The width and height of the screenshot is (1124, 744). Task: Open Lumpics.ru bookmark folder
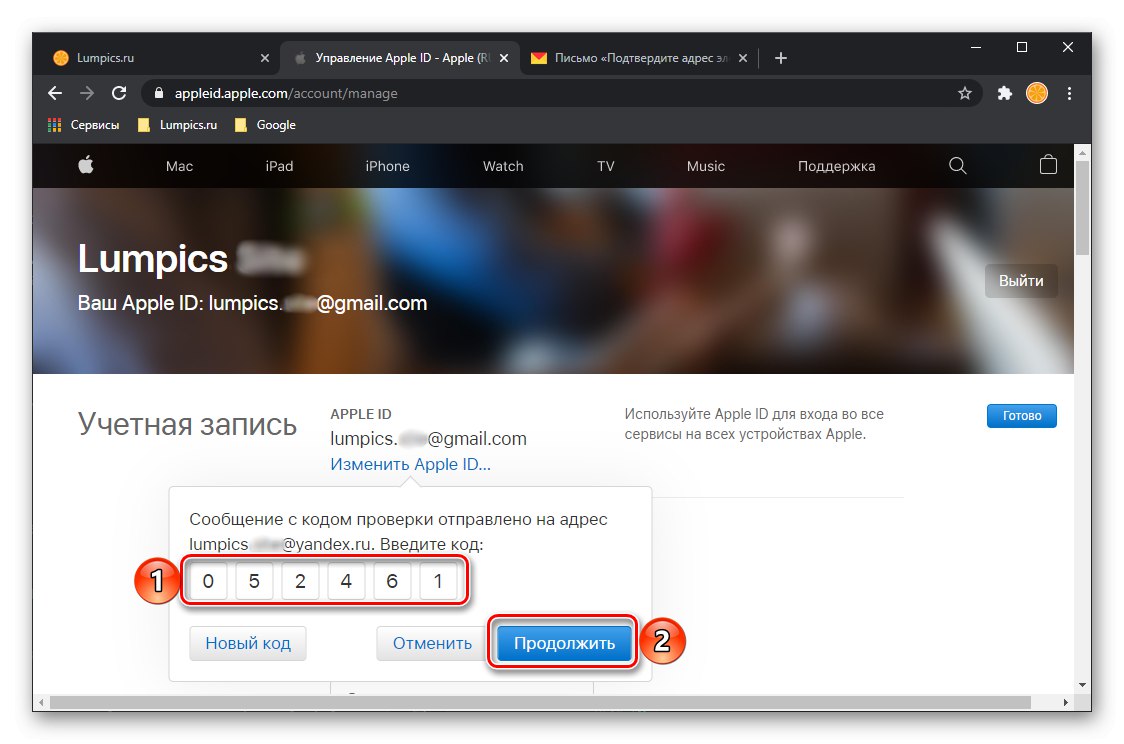(x=178, y=125)
